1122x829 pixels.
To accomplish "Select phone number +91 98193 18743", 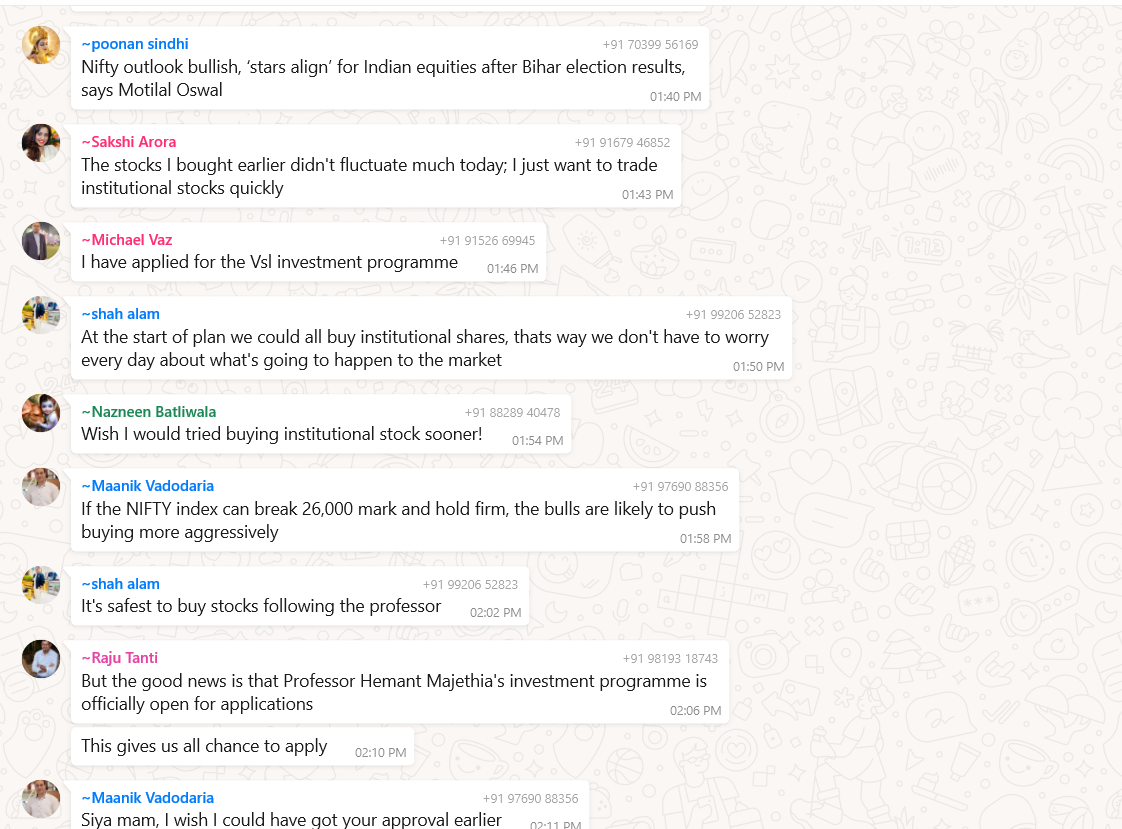I will [x=670, y=659].
